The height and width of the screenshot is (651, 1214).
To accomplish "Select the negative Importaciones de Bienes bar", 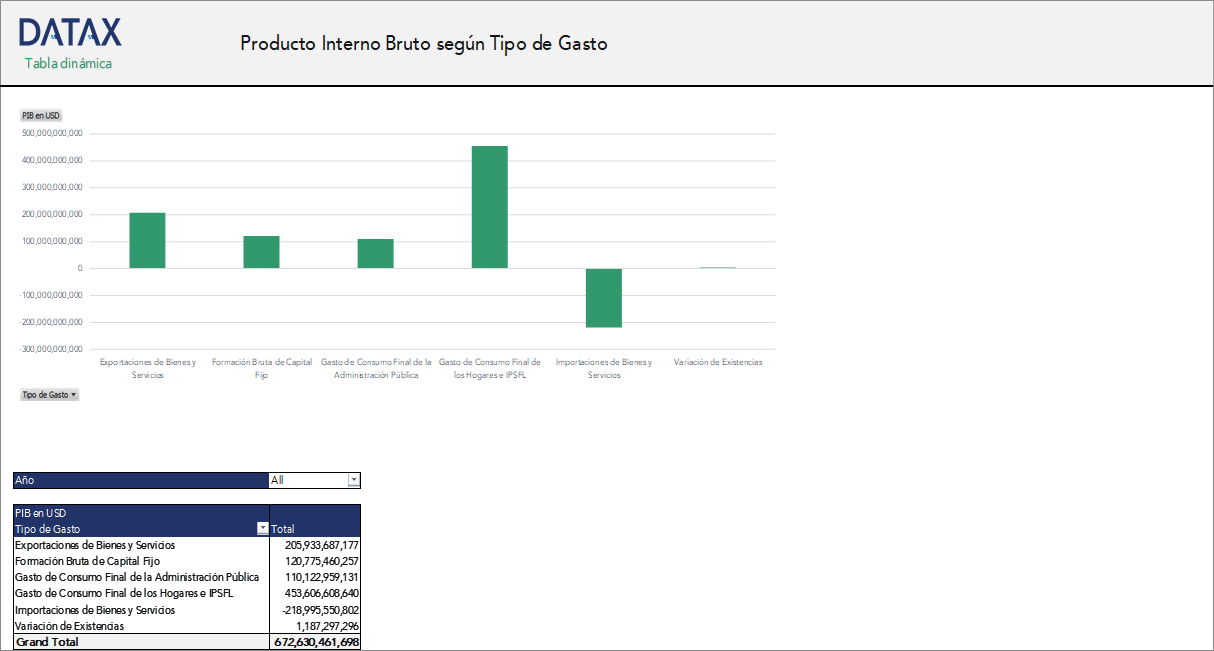I will [x=604, y=297].
